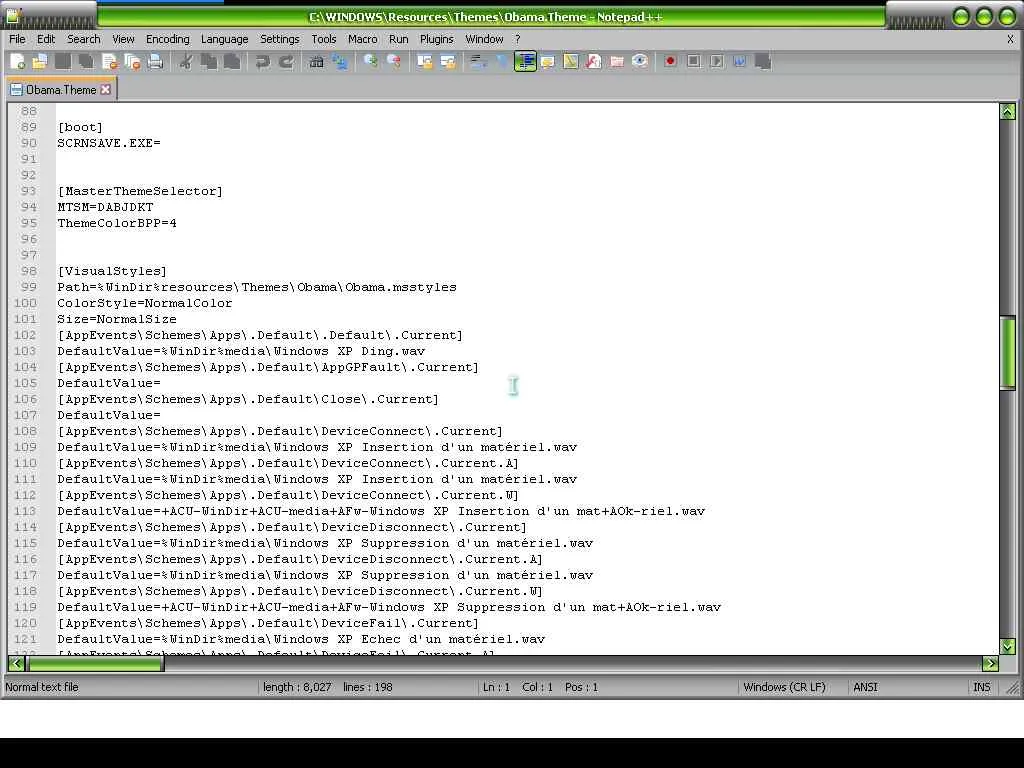Click the Zoom Out magnifier icon
This screenshot has height=768, width=1024.
click(x=394, y=61)
